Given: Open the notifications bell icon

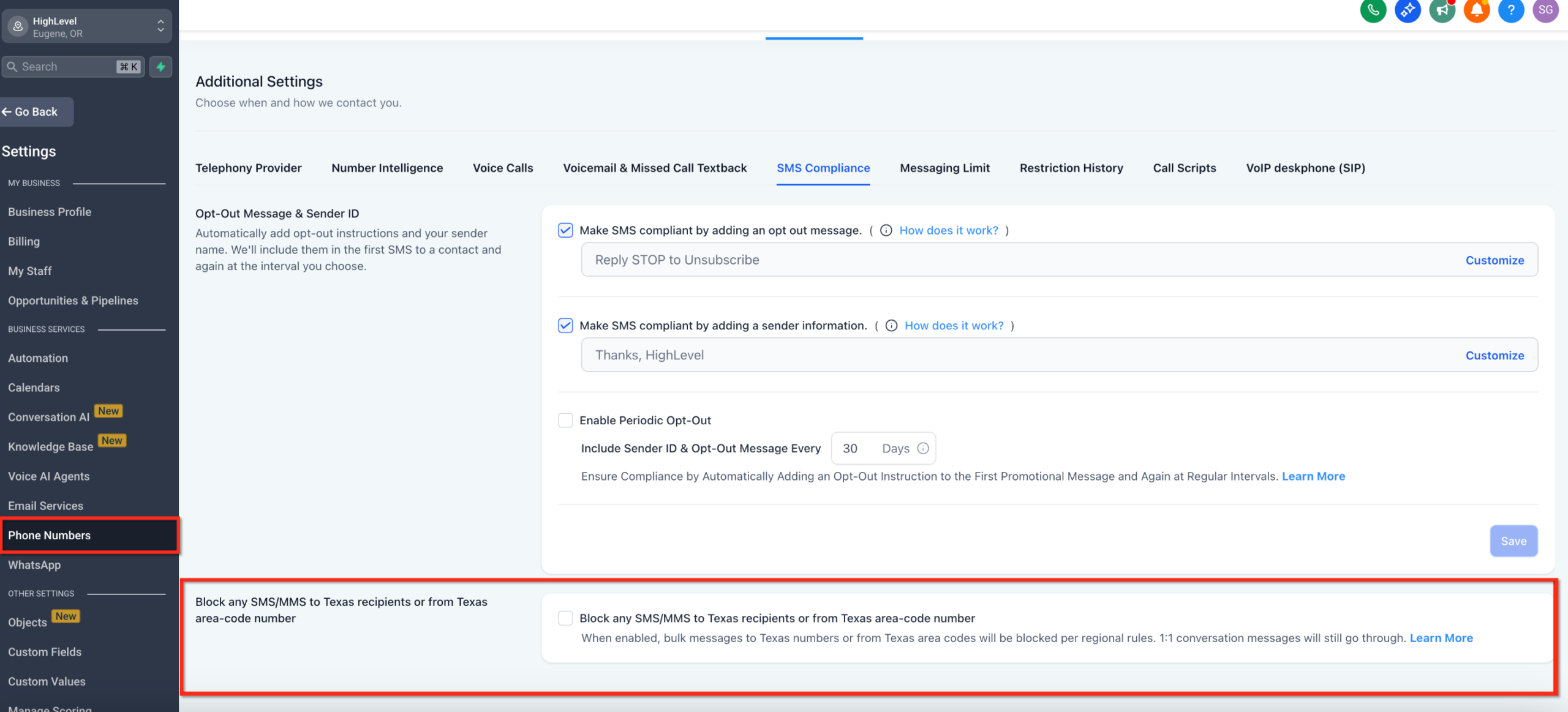Looking at the screenshot, I should click(x=1476, y=10).
